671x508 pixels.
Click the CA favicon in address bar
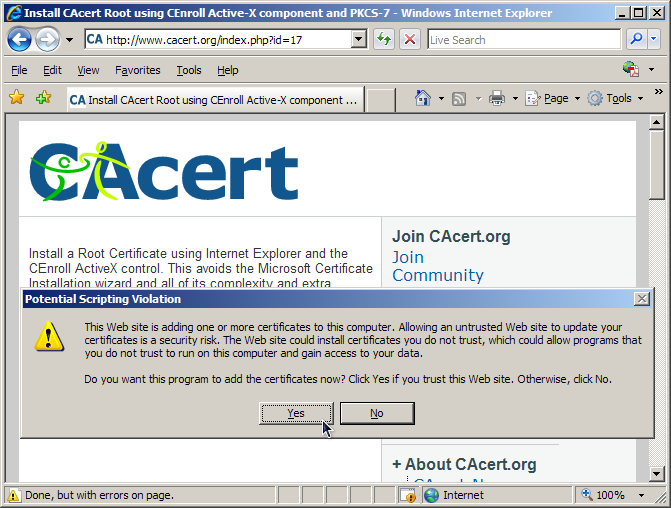(x=95, y=39)
